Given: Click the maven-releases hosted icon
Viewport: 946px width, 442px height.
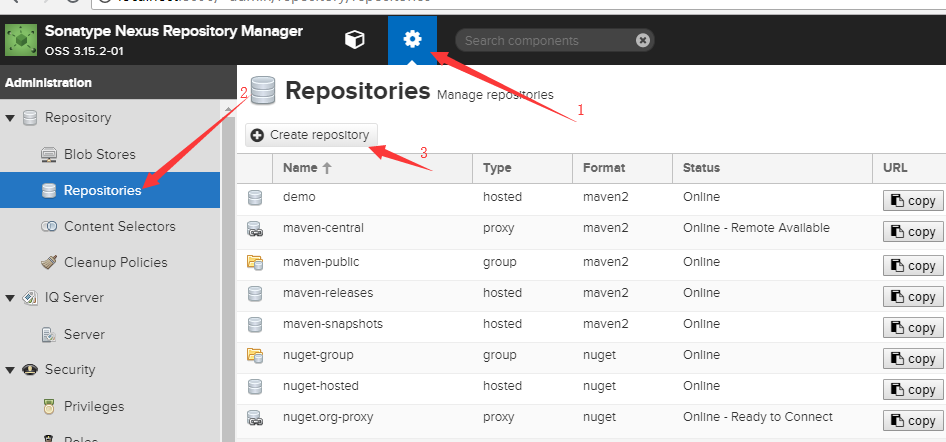Looking at the screenshot, I should click(x=255, y=294).
